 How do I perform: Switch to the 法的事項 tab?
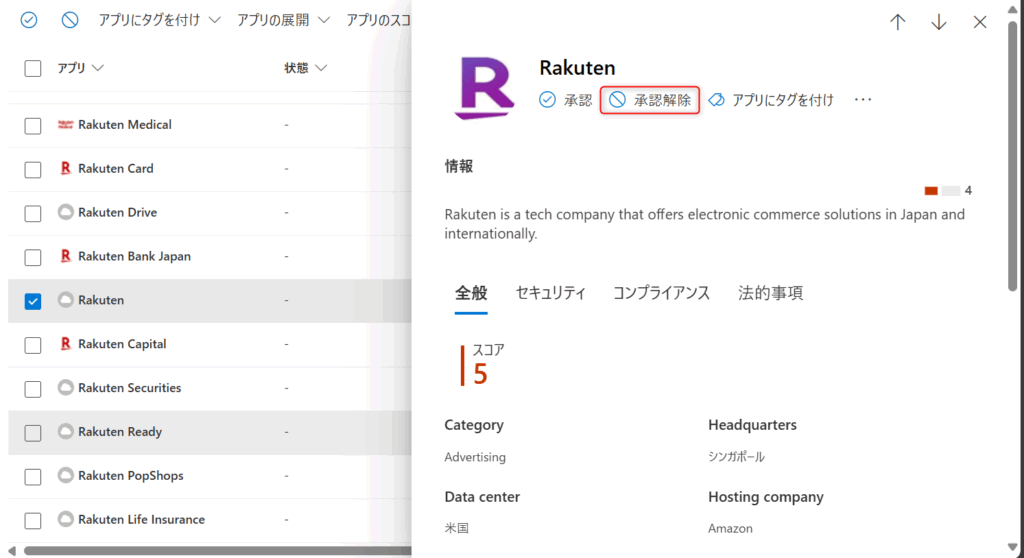coord(771,293)
